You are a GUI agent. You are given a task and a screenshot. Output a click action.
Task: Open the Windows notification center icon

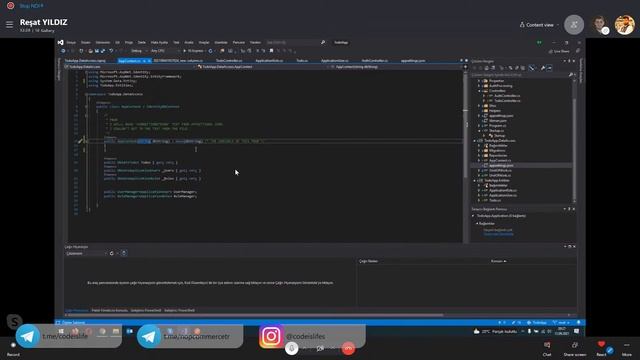pos(576,331)
